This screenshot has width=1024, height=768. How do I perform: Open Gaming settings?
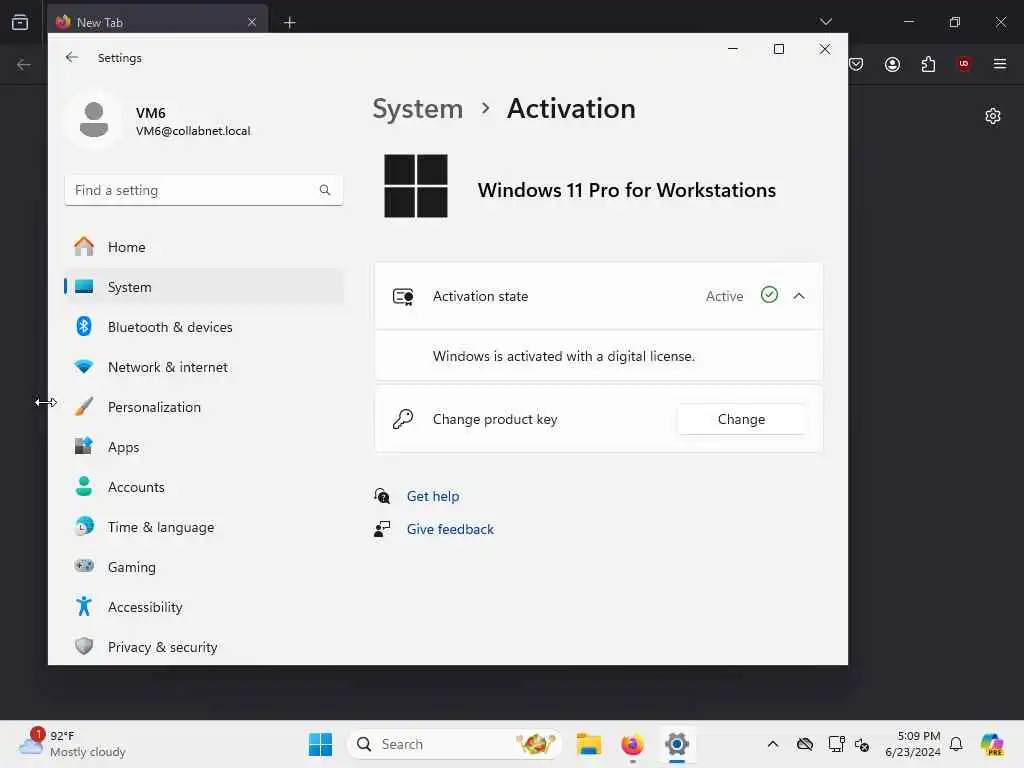point(204,567)
